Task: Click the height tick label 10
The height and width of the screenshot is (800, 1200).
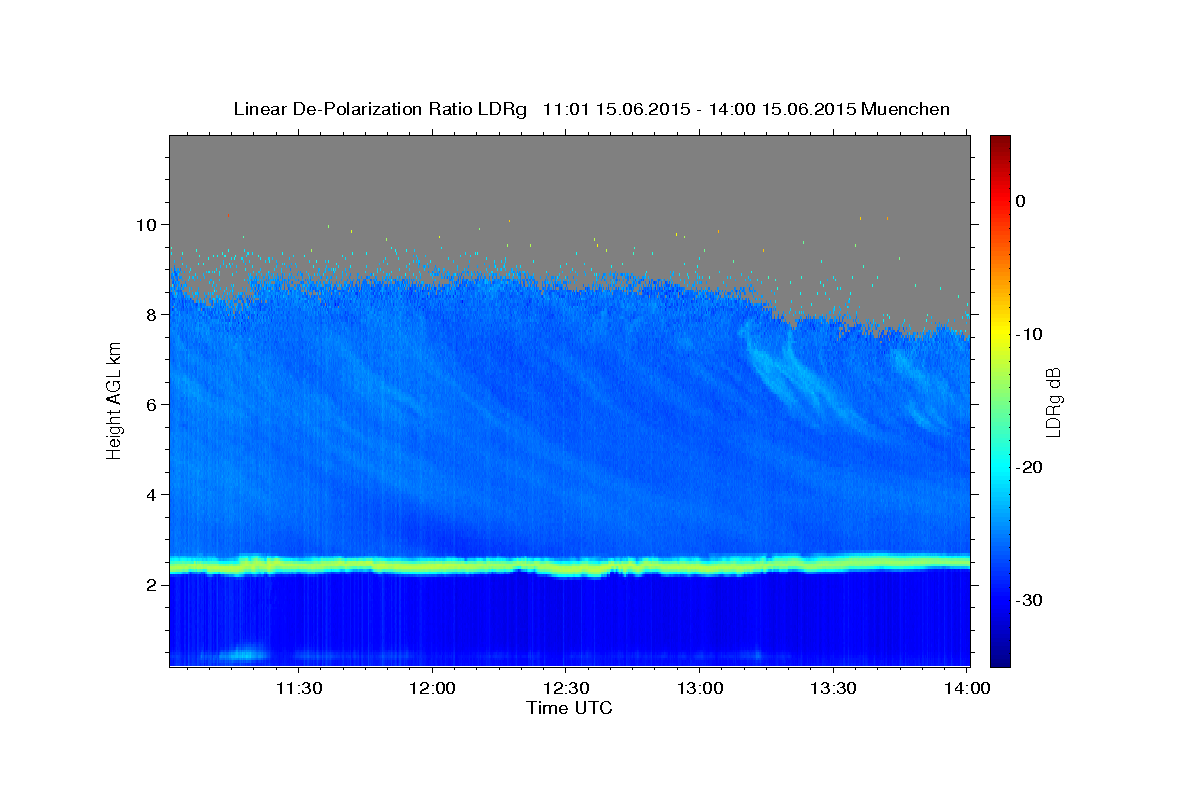Action: [149, 225]
